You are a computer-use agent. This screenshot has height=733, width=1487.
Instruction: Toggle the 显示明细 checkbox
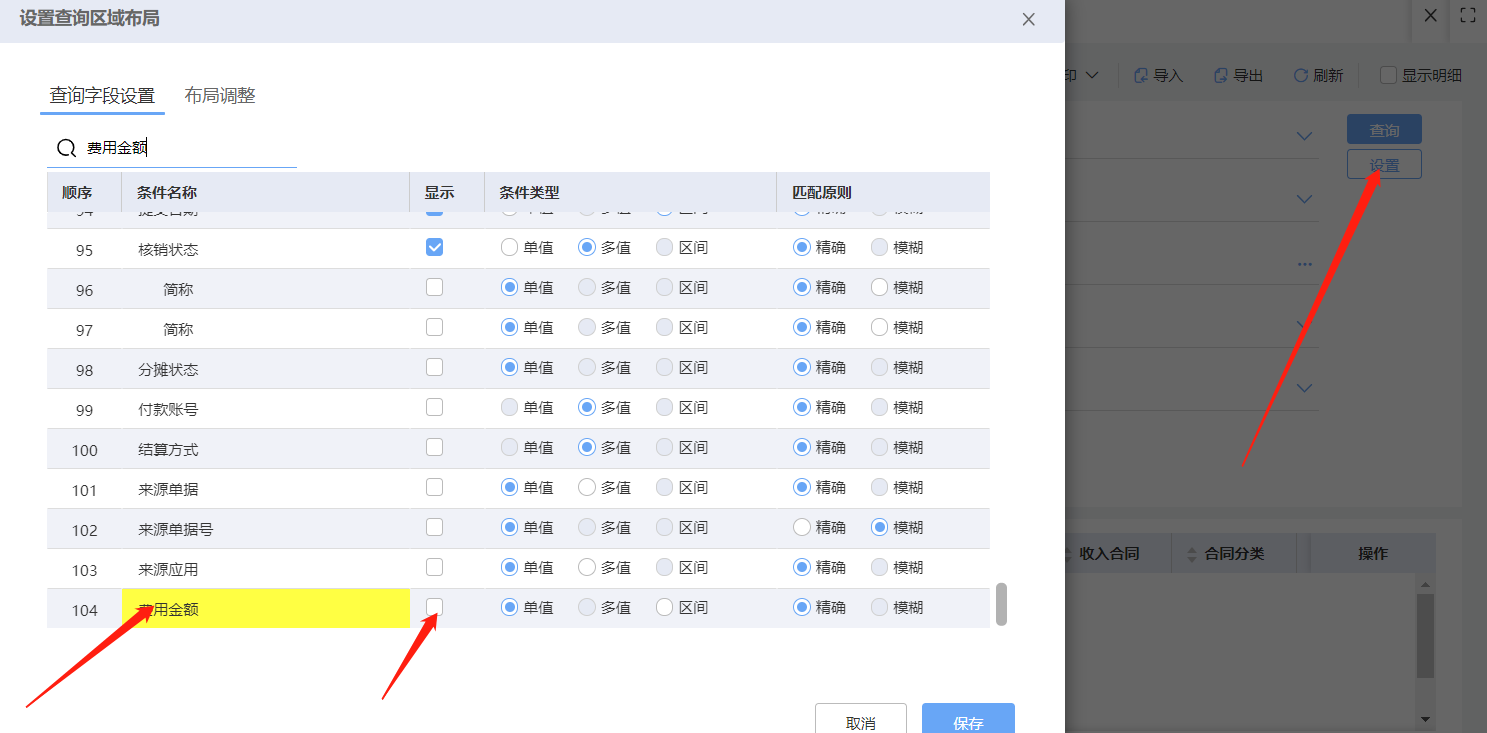(x=1388, y=75)
